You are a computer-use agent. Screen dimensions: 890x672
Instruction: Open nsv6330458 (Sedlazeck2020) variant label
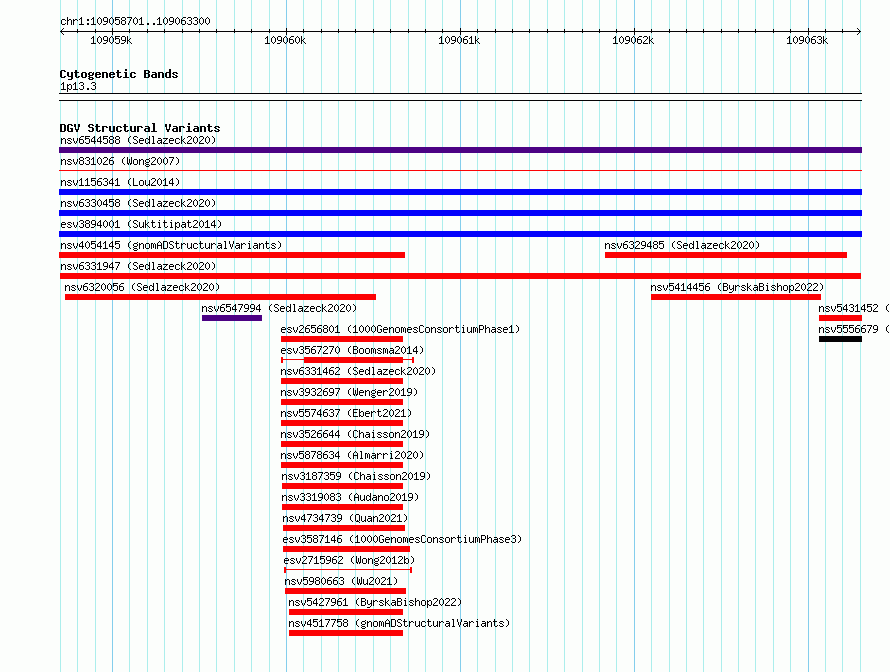point(138,203)
